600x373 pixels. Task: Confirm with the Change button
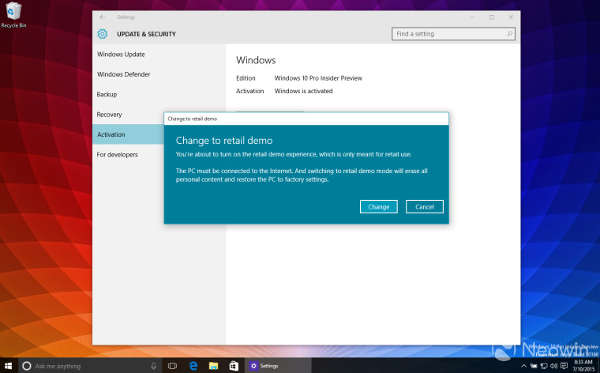pos(379,207)
